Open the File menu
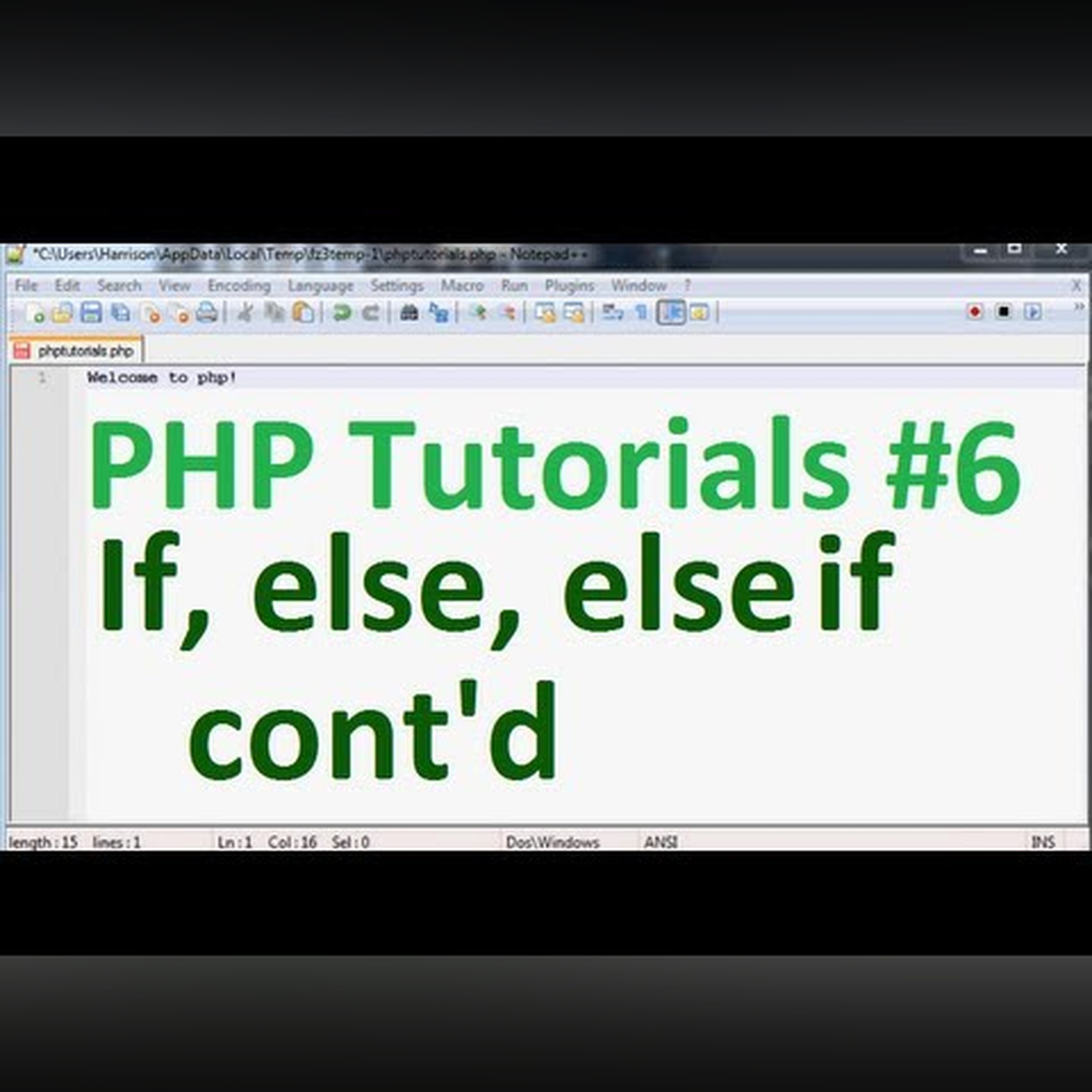Viewport: 1092px width, 1092px height. tap(26, 285)
